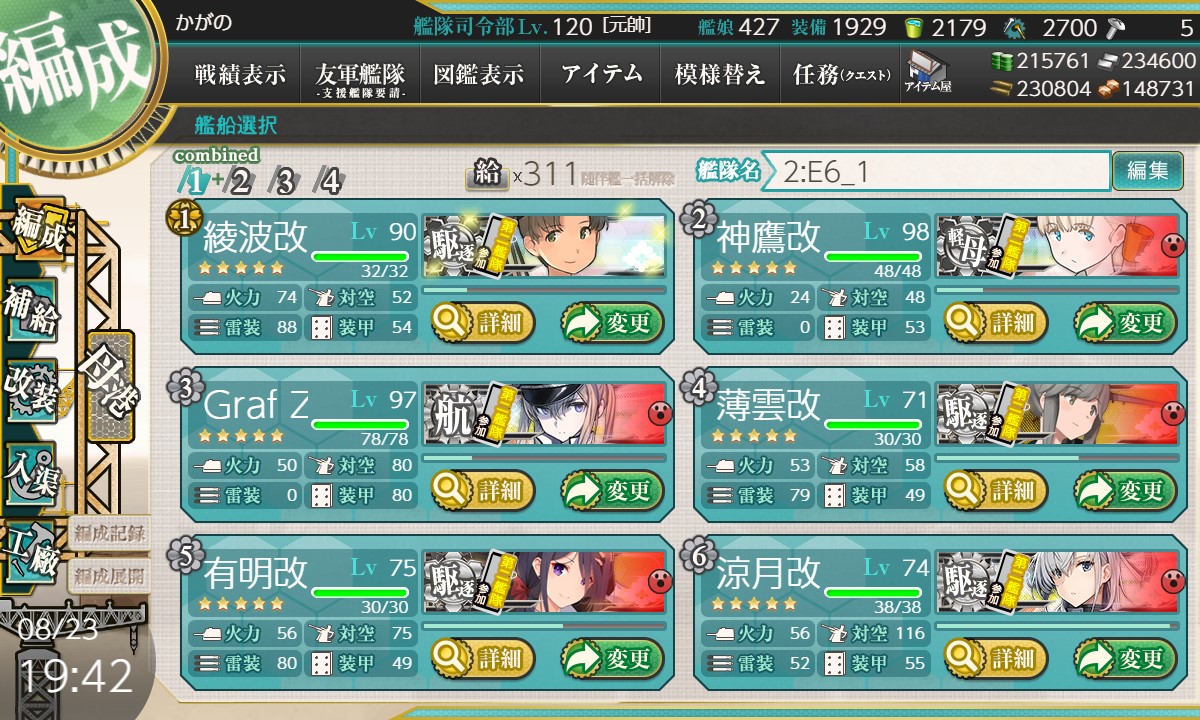
Task: Click 編集 edit fleet name button
Action: (1147, 170)
